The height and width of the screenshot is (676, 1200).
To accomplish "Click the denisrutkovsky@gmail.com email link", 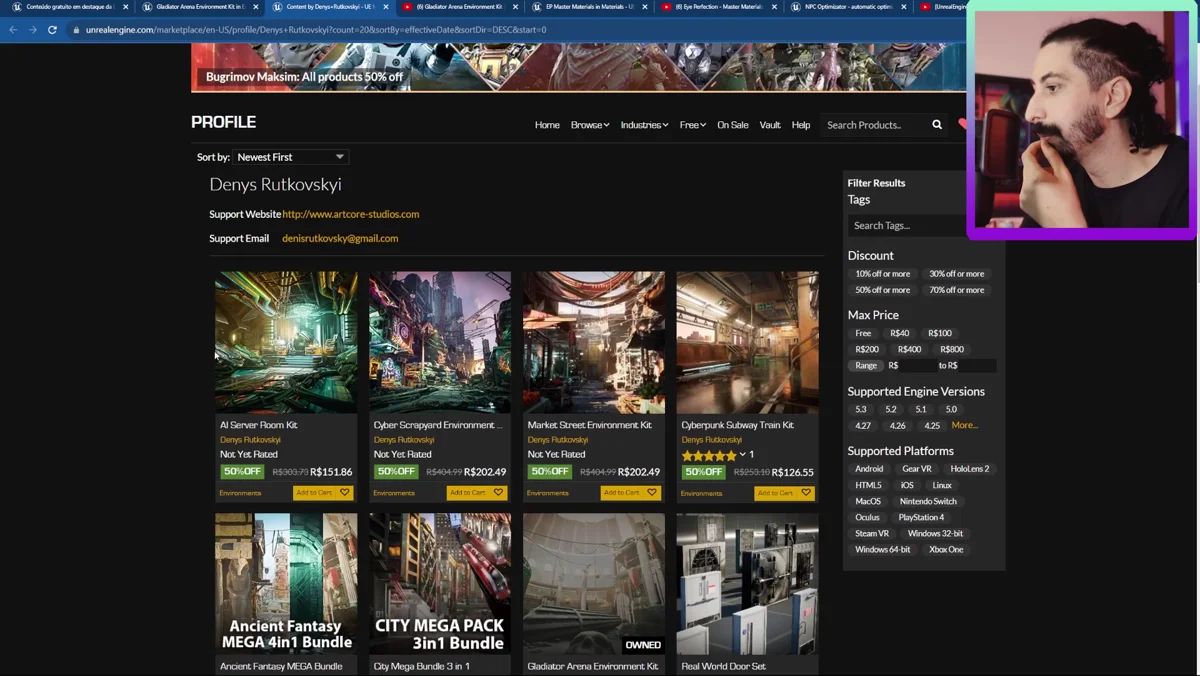I will 340,238.
